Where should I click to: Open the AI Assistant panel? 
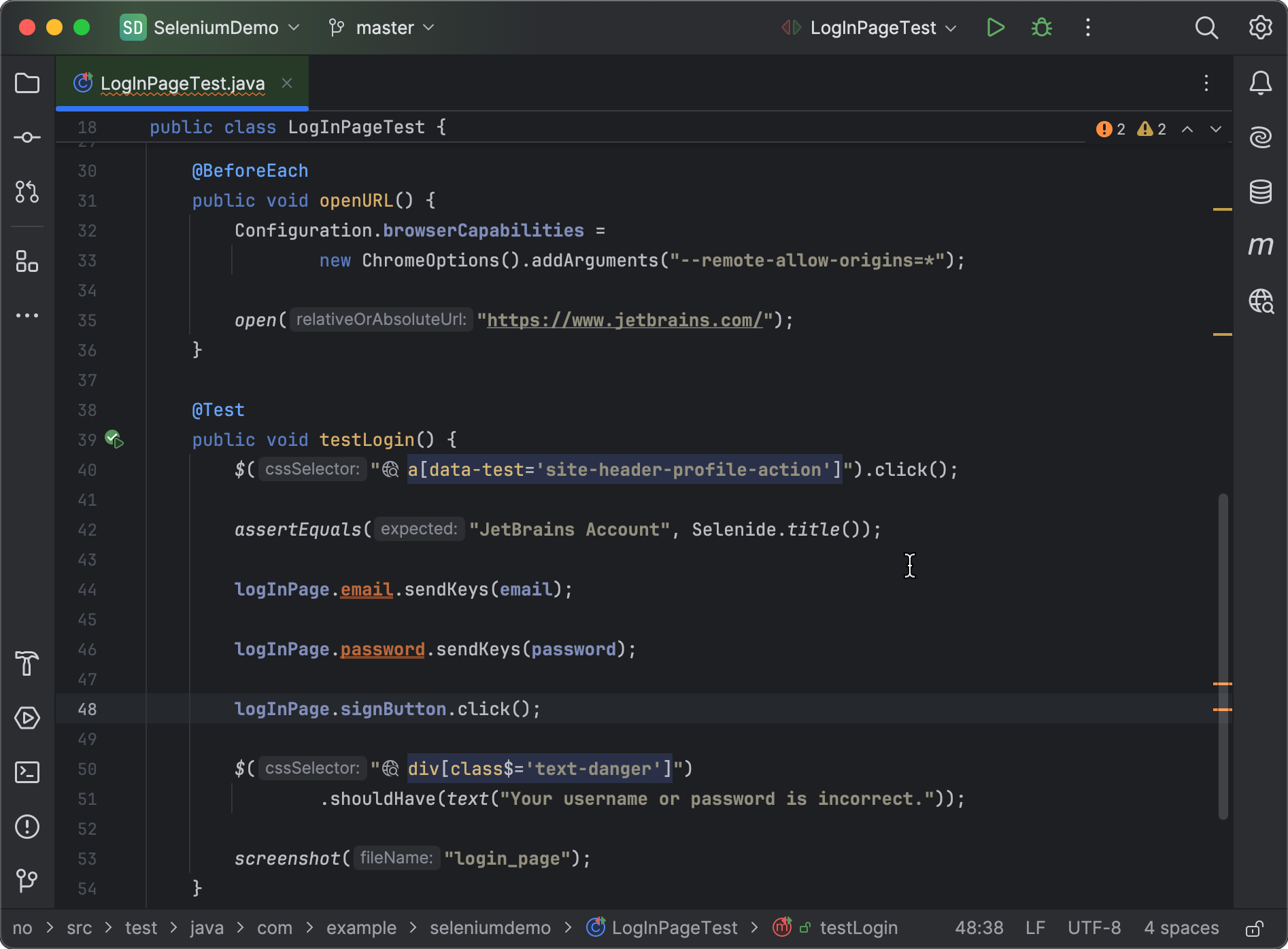(1261, 136)
